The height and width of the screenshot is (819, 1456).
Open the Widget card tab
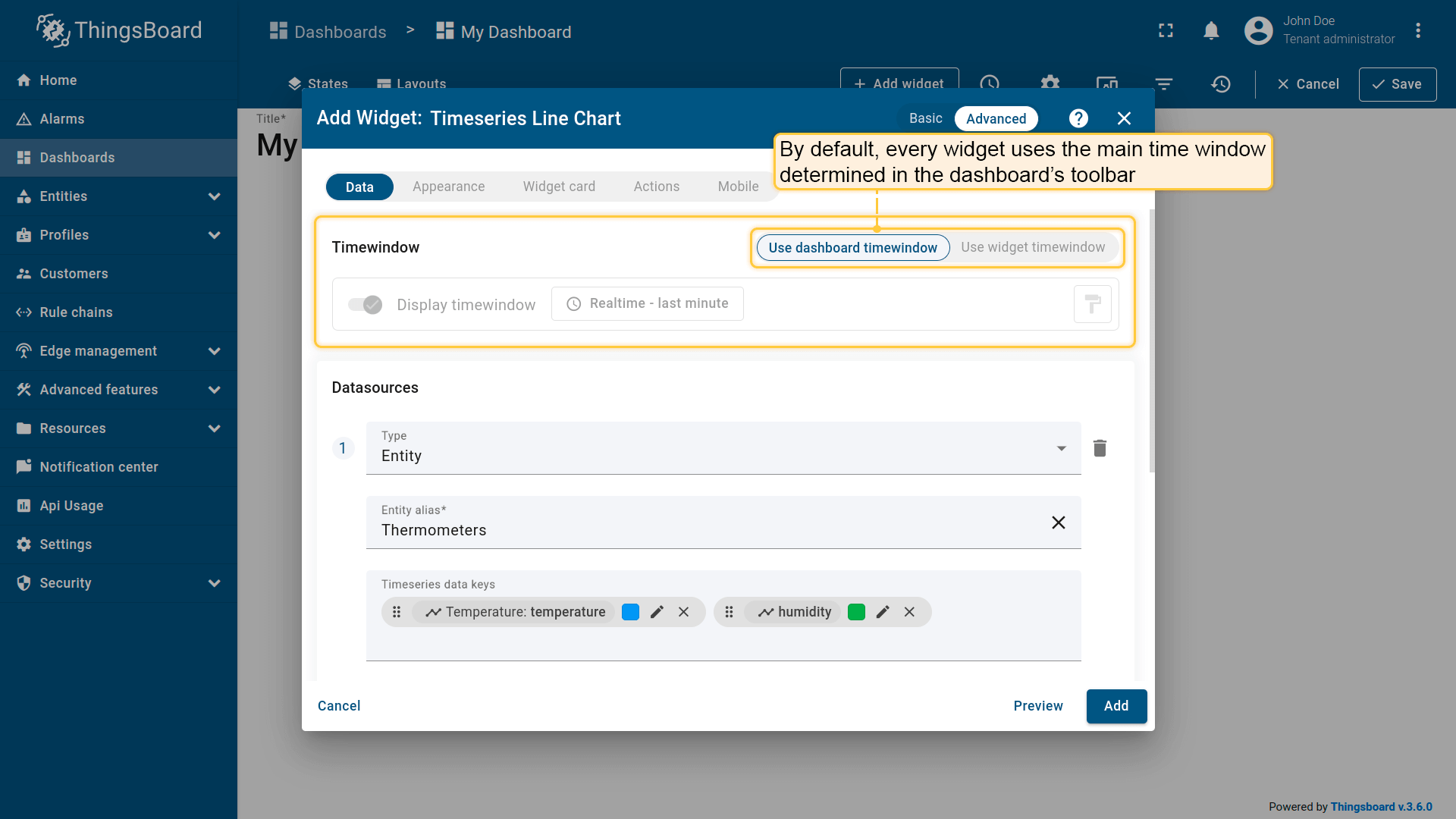tap(559, 187)
